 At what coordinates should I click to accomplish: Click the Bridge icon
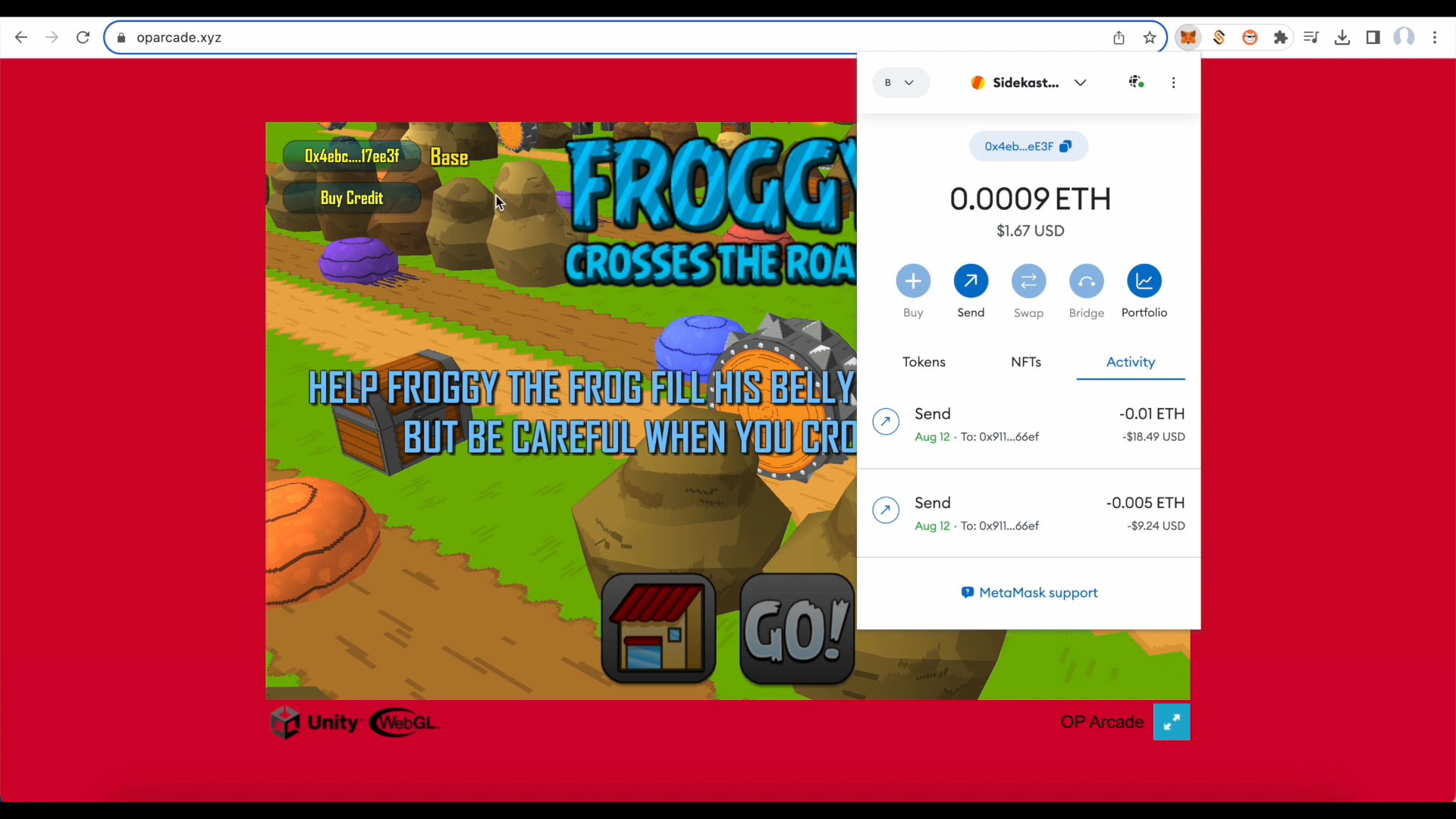tap(1086, 281)
